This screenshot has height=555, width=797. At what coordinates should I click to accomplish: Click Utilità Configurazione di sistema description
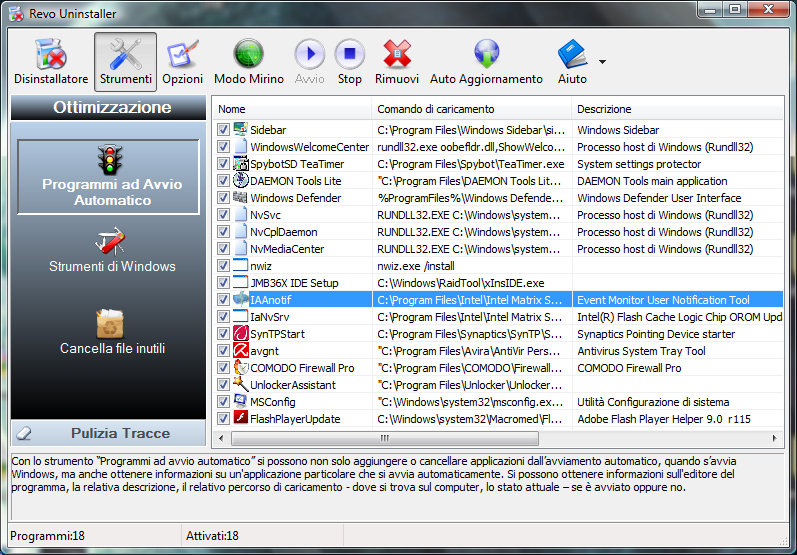(x=654, y=402)
